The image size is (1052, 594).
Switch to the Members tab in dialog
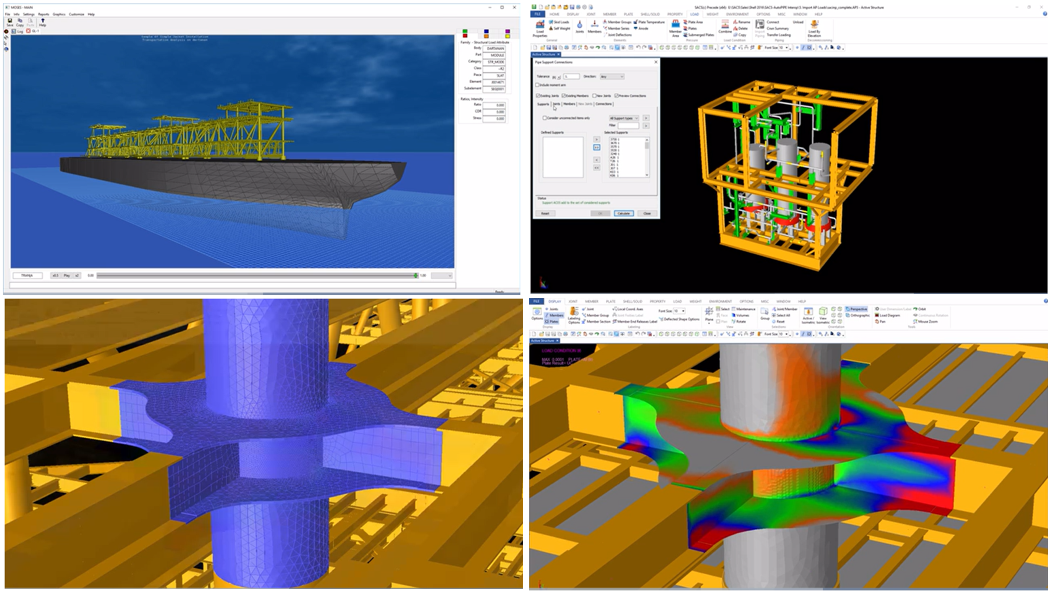point(568,104)
